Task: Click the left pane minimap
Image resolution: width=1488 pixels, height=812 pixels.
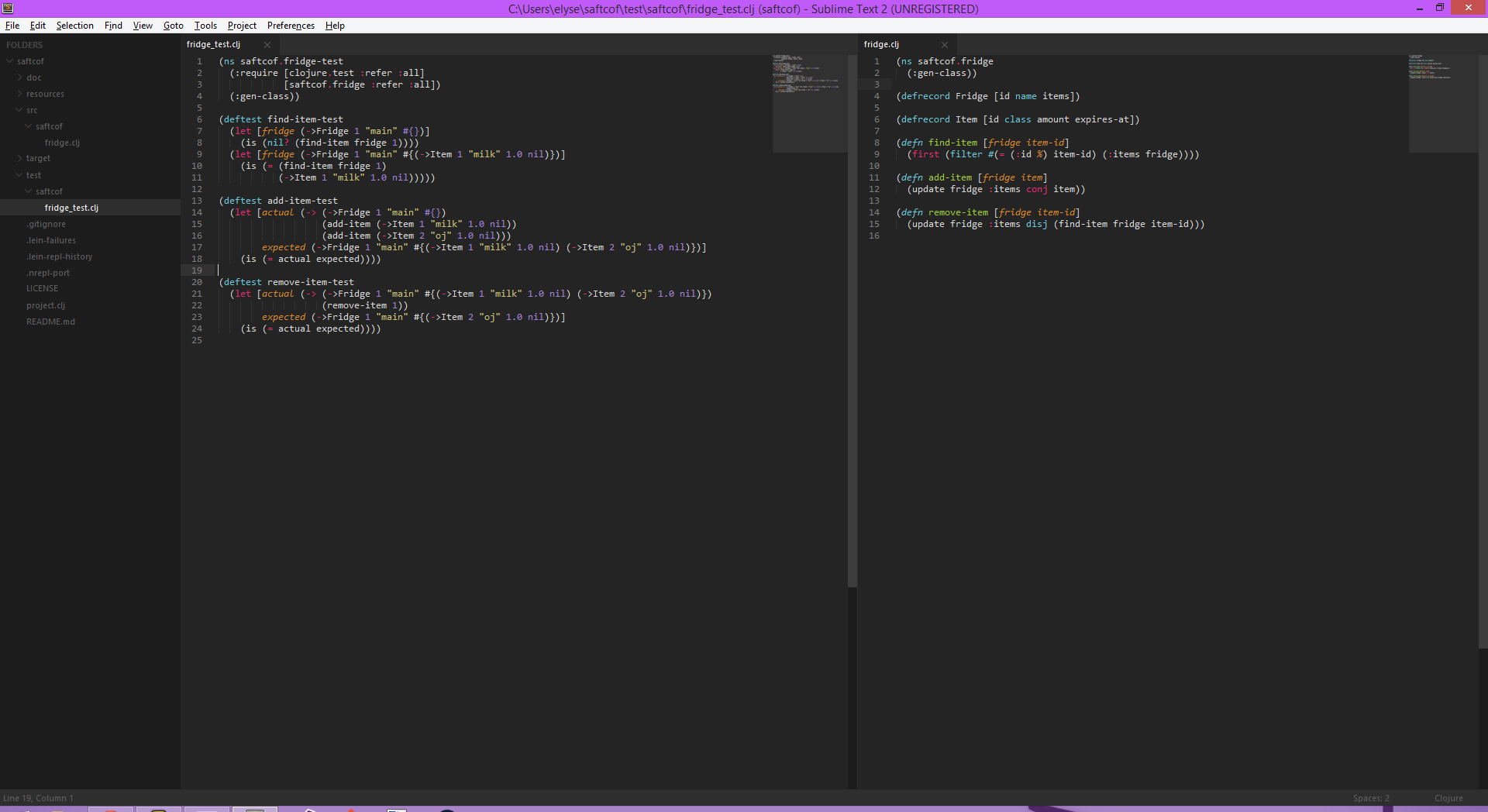Action: point(809,102)
